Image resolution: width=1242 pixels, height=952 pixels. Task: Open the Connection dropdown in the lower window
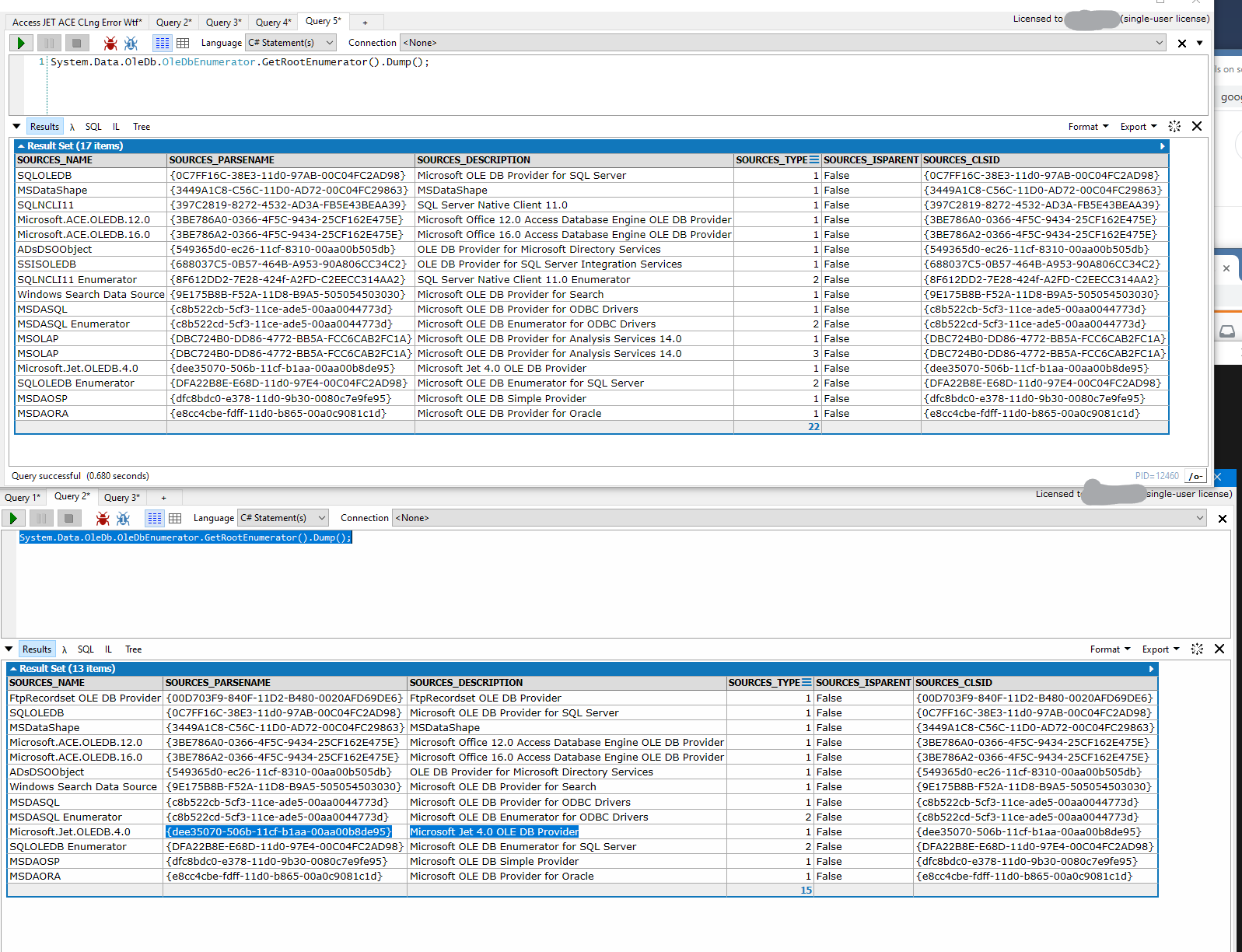[x=799, y=518]
